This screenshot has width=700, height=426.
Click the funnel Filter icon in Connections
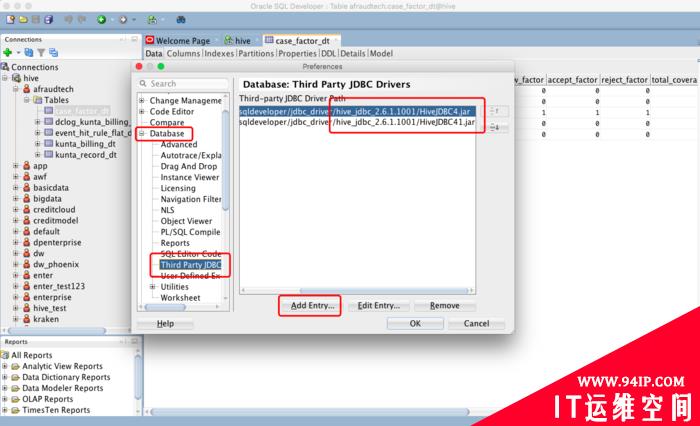pyautogui.click(x=41, y=53)
